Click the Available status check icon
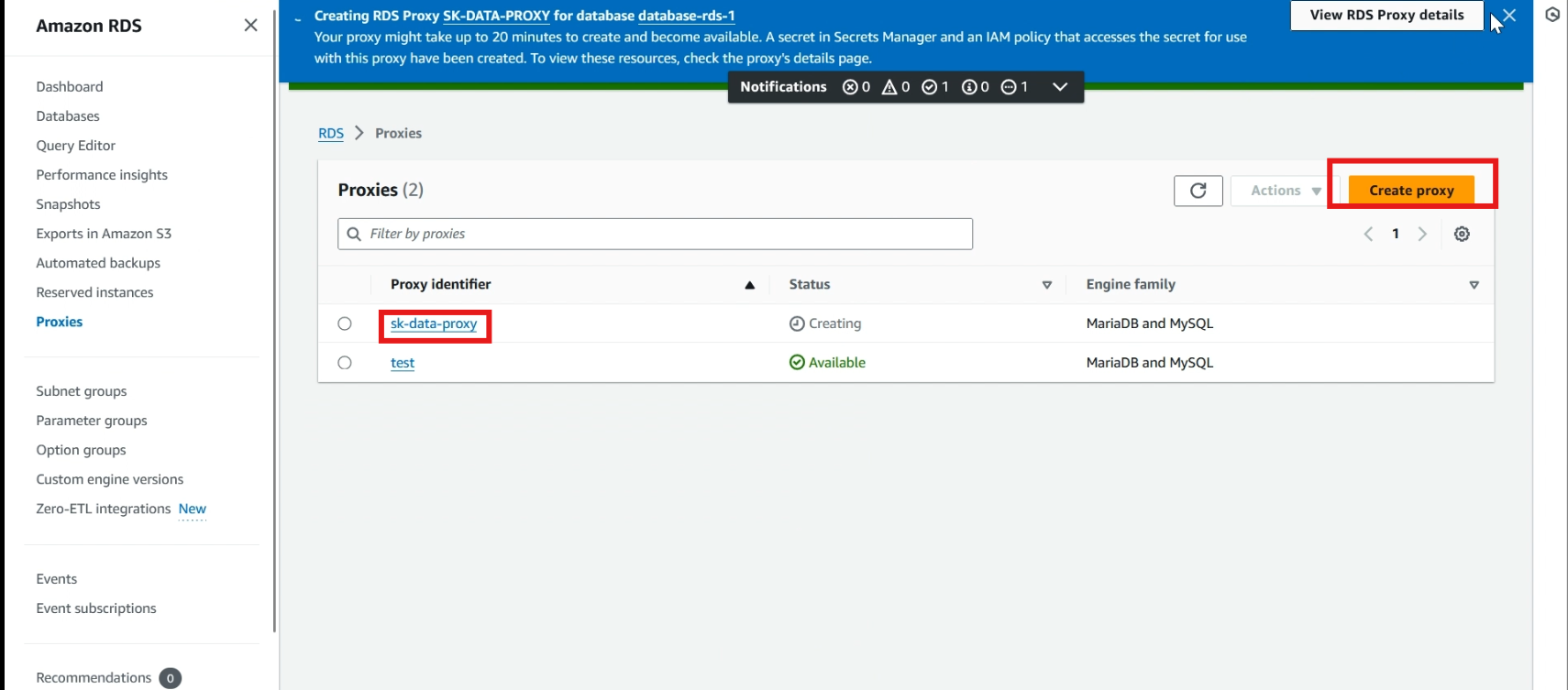The height and width of the screenshot is (690, 1568). pos(797,363)
